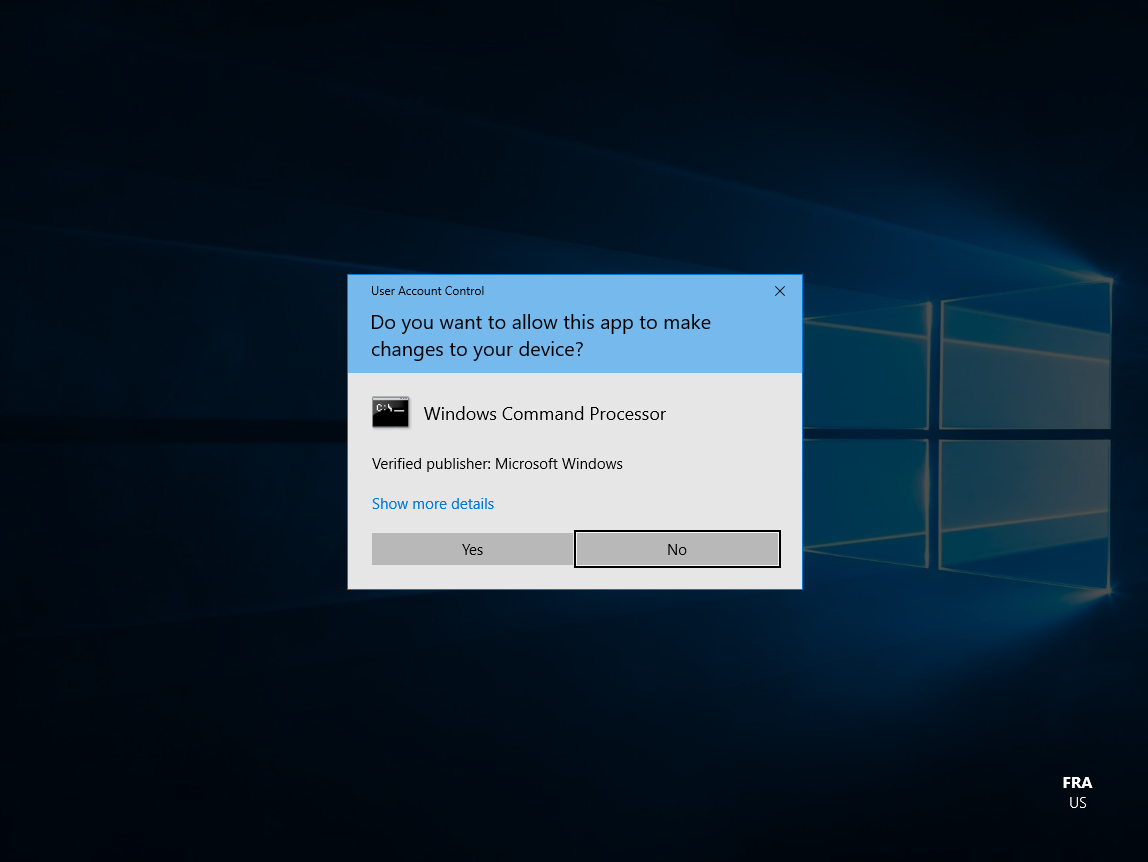Screen dimensions: 1148x862
Task: Click the Windows Command Processor app name
Action: click(545, 414)
